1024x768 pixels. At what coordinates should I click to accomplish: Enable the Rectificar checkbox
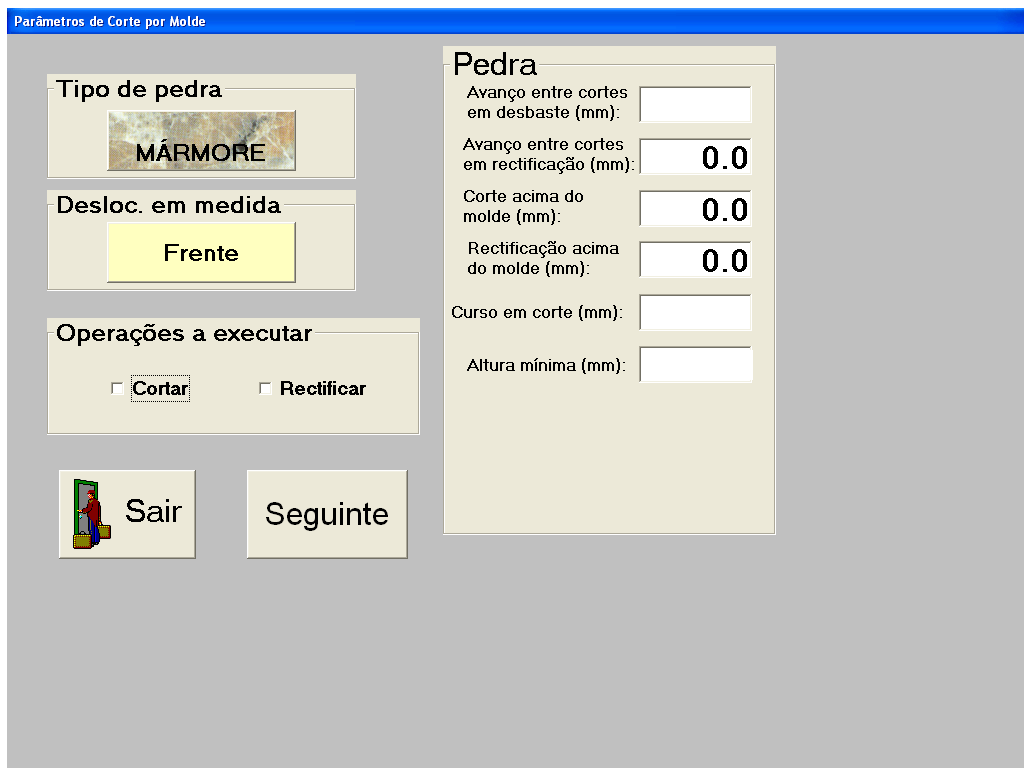265,389
